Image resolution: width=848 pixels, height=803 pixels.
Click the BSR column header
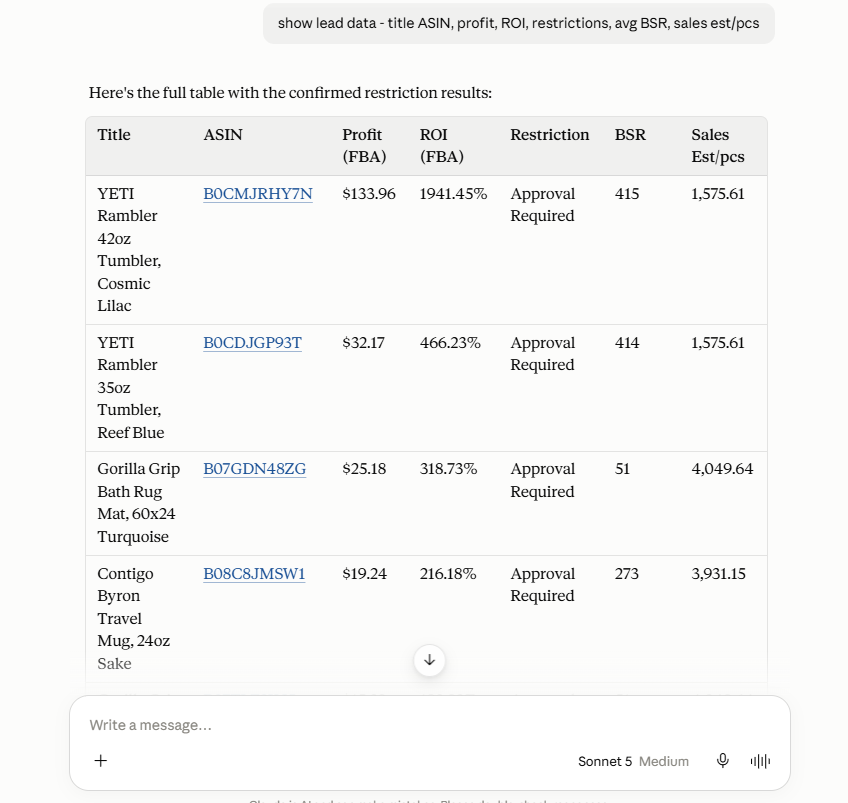630,135
